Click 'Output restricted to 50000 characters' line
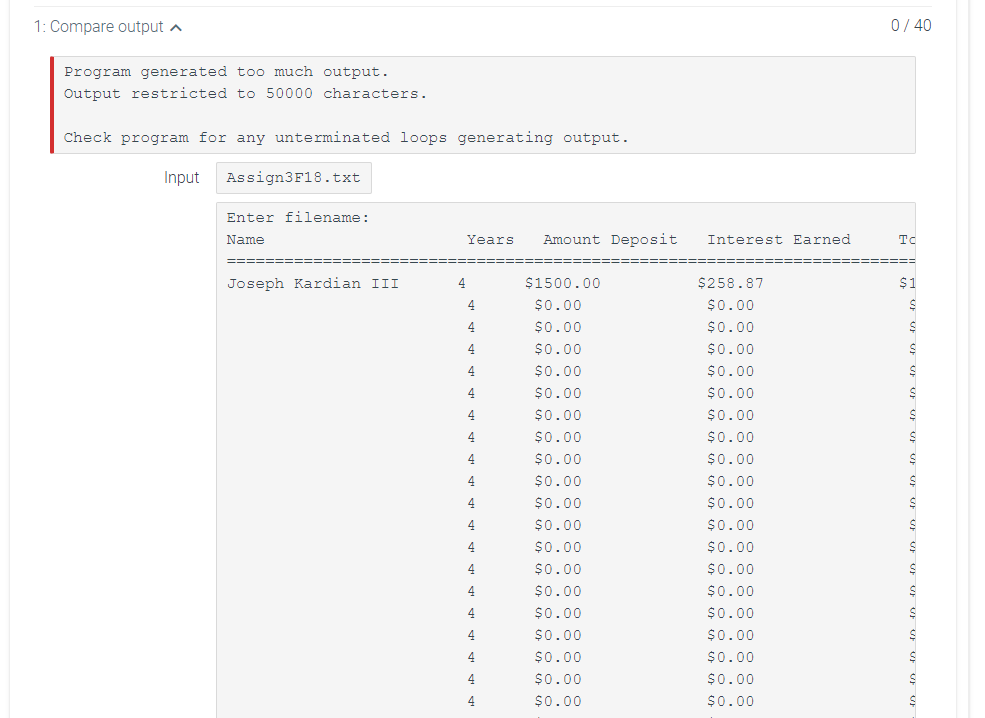Viewport: 985px width, 718px height. point(245,94)
